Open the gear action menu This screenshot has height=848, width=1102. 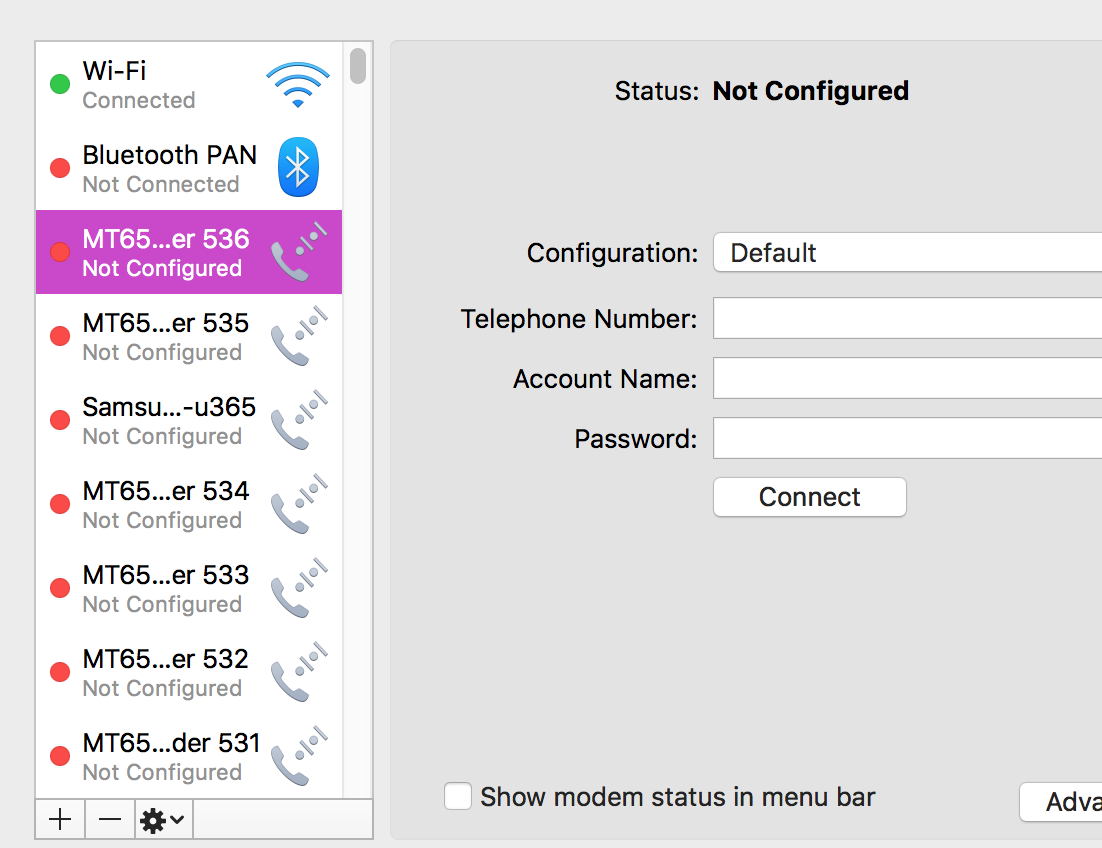pos(155,819)
